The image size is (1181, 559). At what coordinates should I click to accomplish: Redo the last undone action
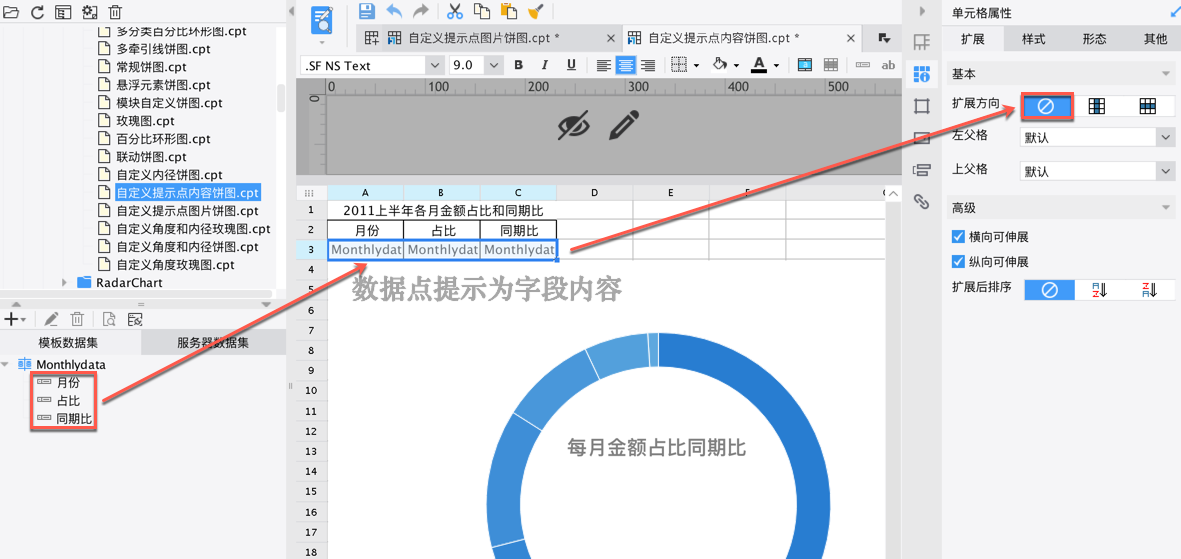coord(421,11)
